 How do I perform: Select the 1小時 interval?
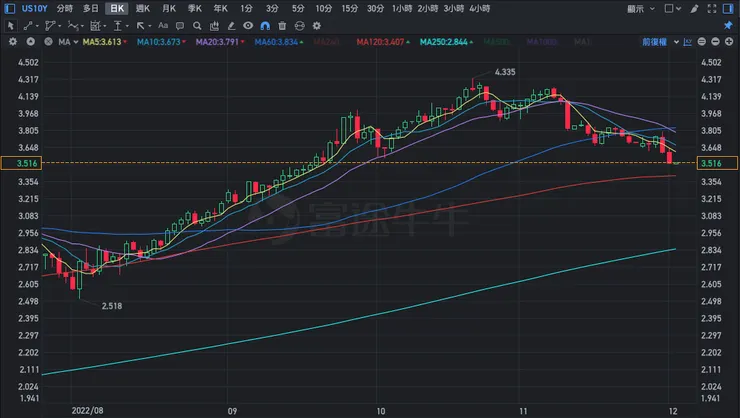[x=402, y=8]
